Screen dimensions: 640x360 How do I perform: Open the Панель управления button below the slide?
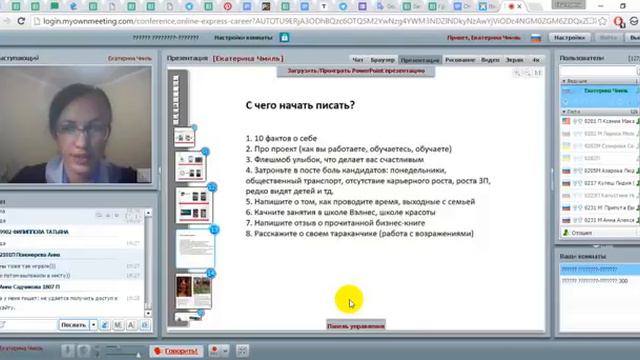(356, 326)
